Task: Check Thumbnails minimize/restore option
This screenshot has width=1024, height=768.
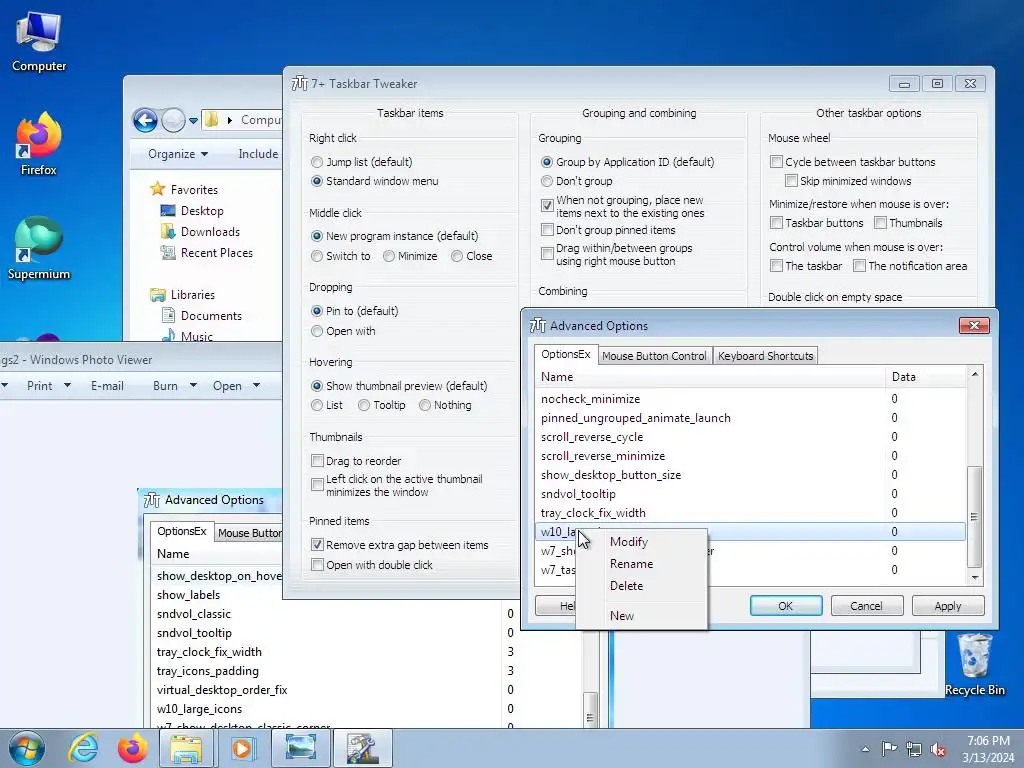Action: coord(880,223)
